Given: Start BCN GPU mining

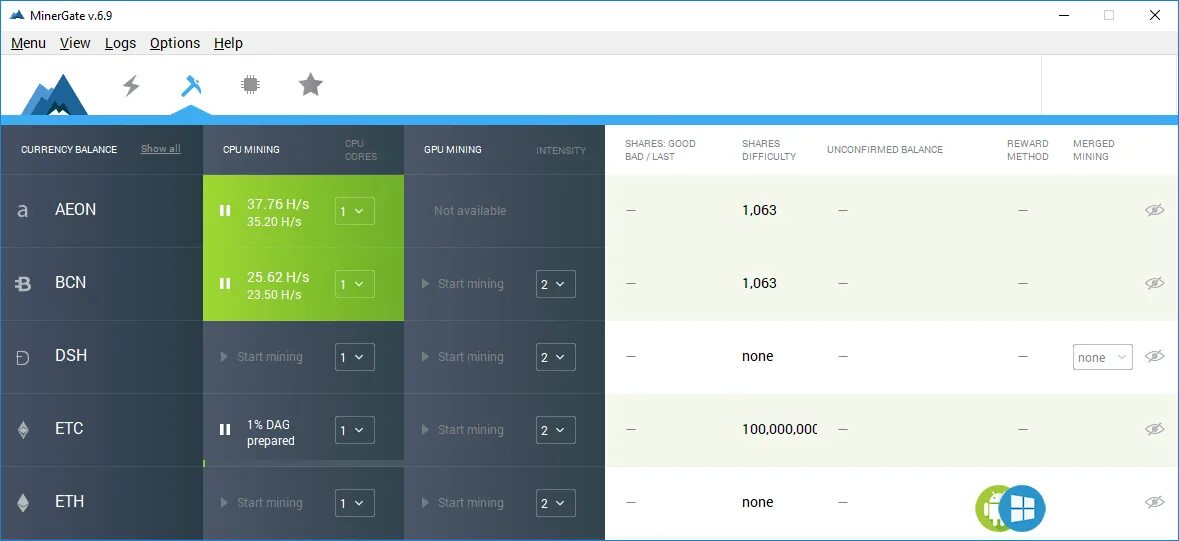Looking at the screenshot, I should click(x=462, y=284).
